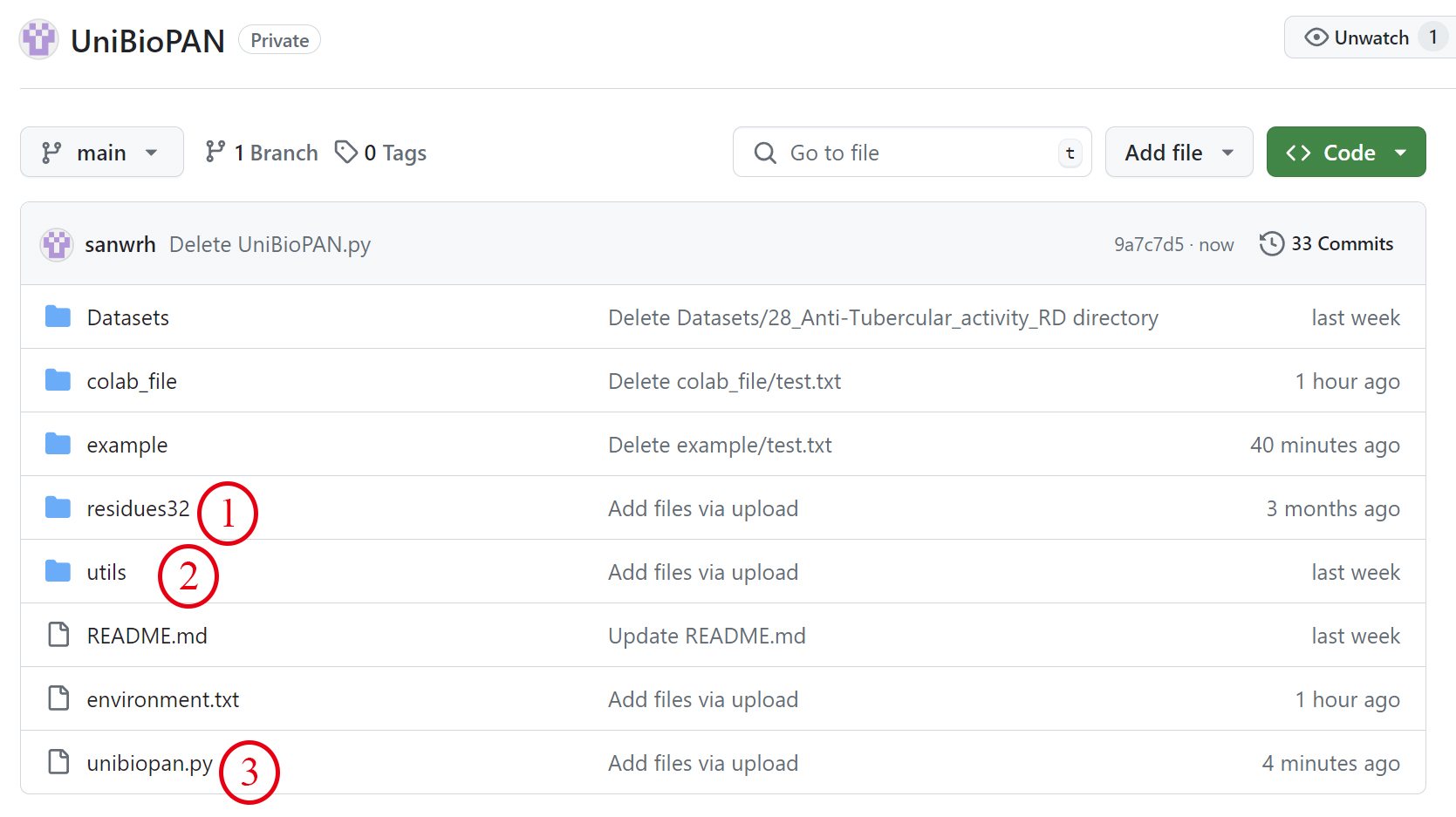Click the unibiopan.py file icon

(58, 763)
